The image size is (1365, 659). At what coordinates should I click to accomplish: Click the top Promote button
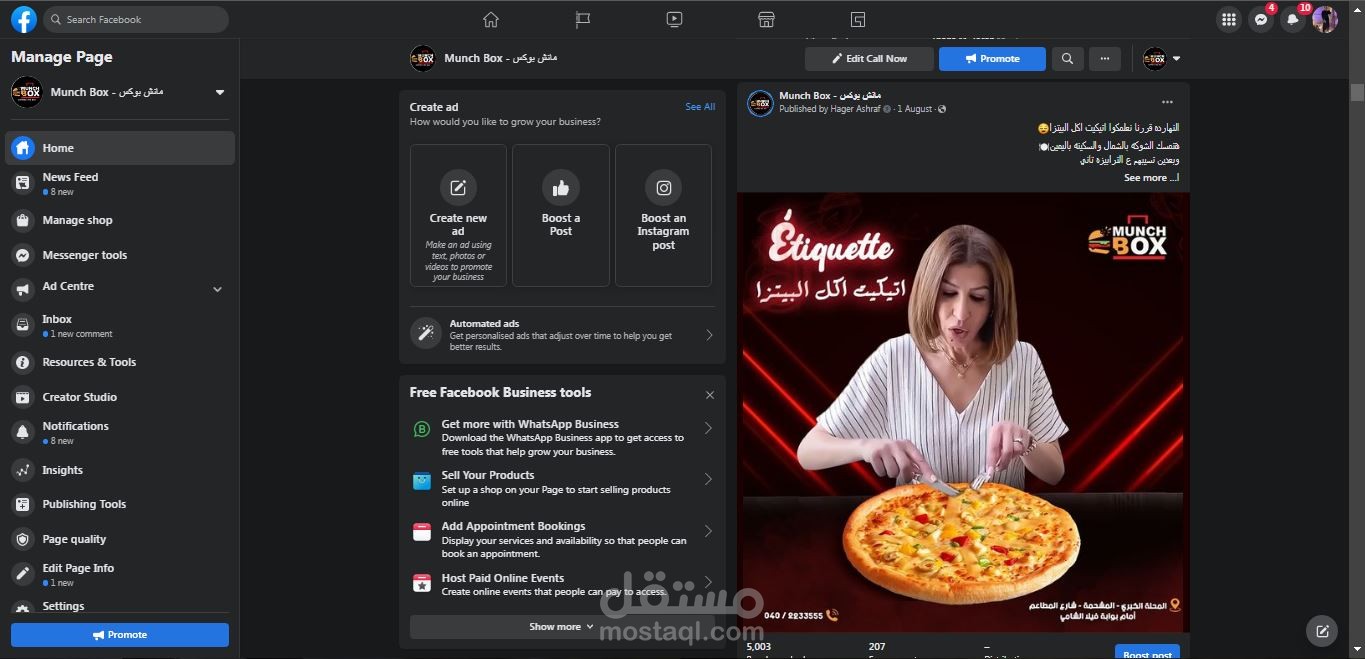(x=992, y=59)
